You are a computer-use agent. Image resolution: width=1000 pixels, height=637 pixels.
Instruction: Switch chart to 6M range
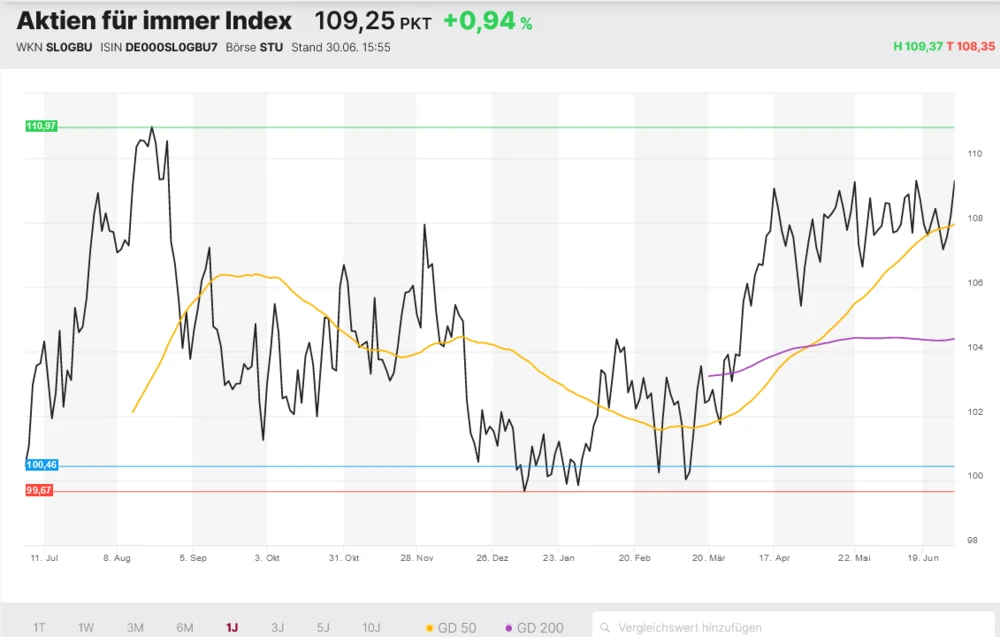tap(185, 628)
